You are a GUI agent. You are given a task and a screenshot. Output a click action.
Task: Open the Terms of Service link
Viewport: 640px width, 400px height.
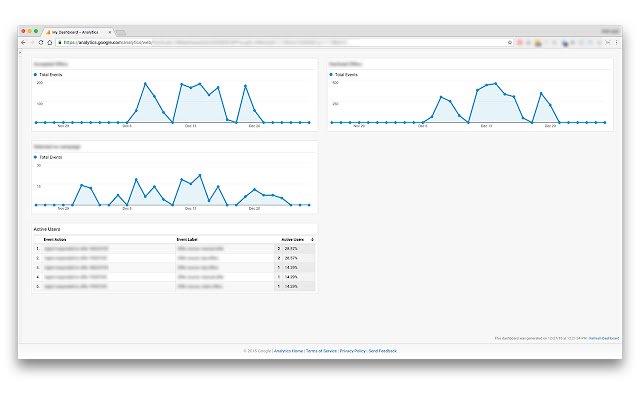click(x=321, y=351)
